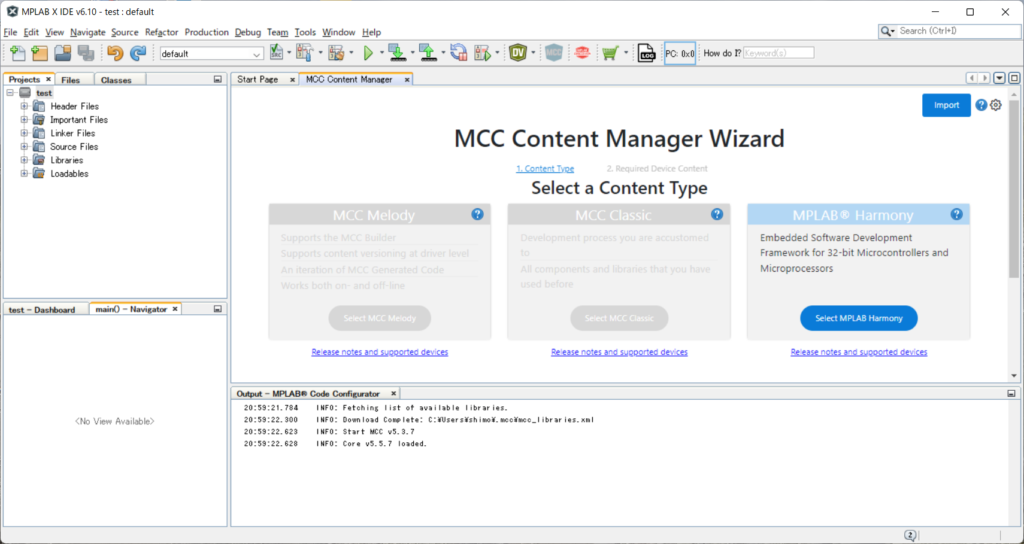
Task: Open the project configuration dropdown 'default'
Action: 211,54
